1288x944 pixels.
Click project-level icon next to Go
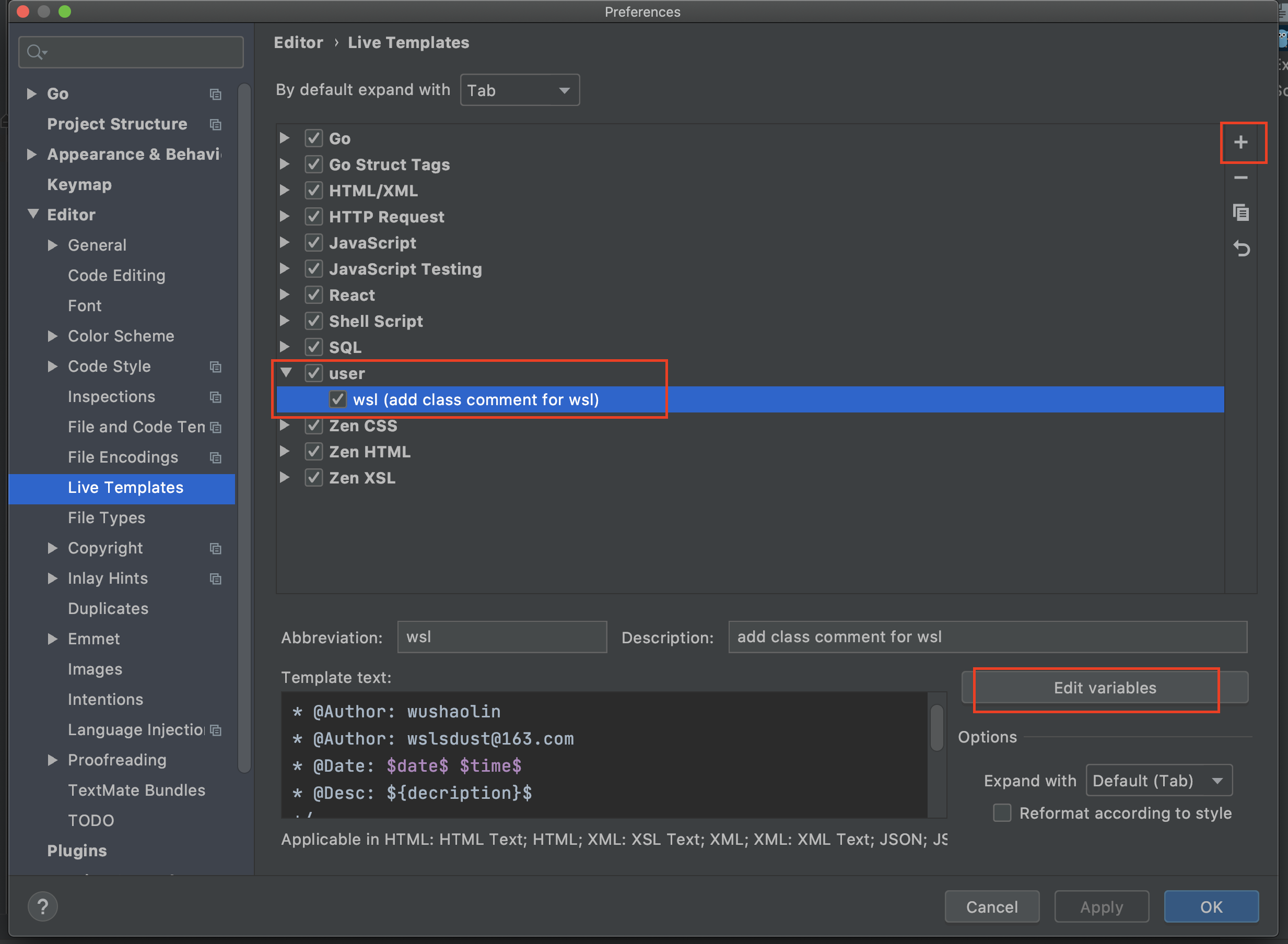216,93
